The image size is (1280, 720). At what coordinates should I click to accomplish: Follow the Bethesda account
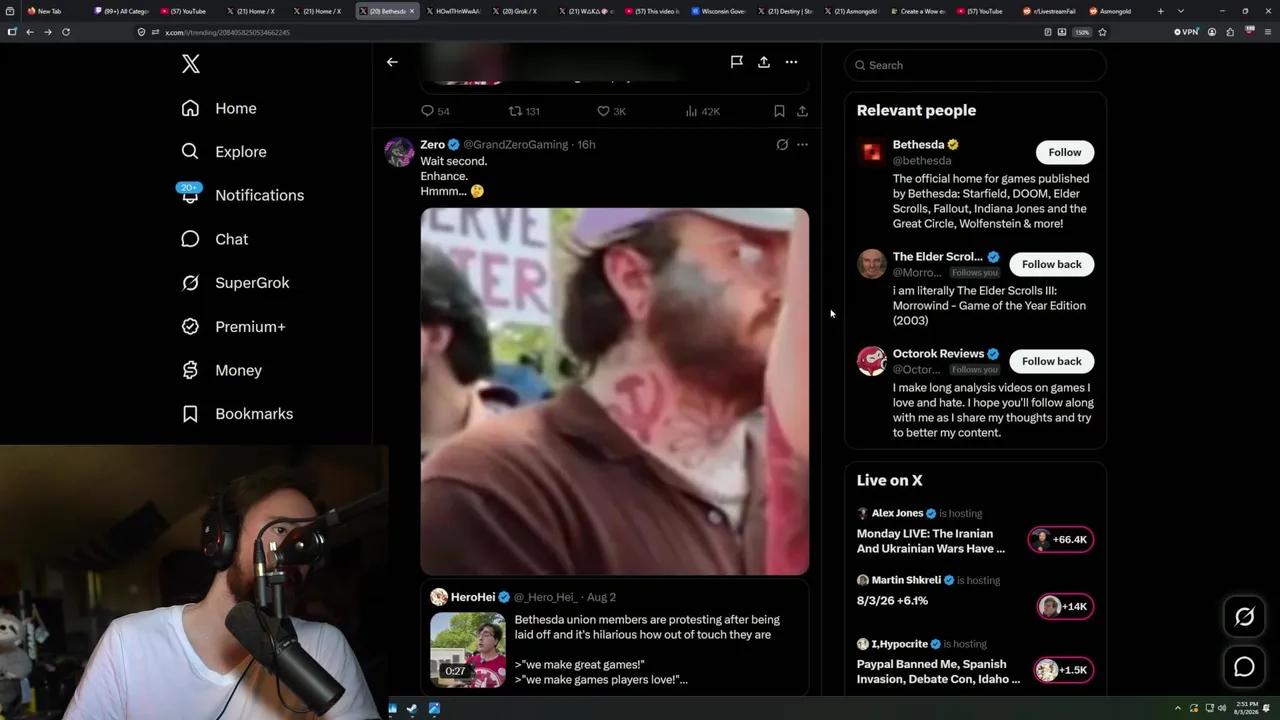point(1065,152)
